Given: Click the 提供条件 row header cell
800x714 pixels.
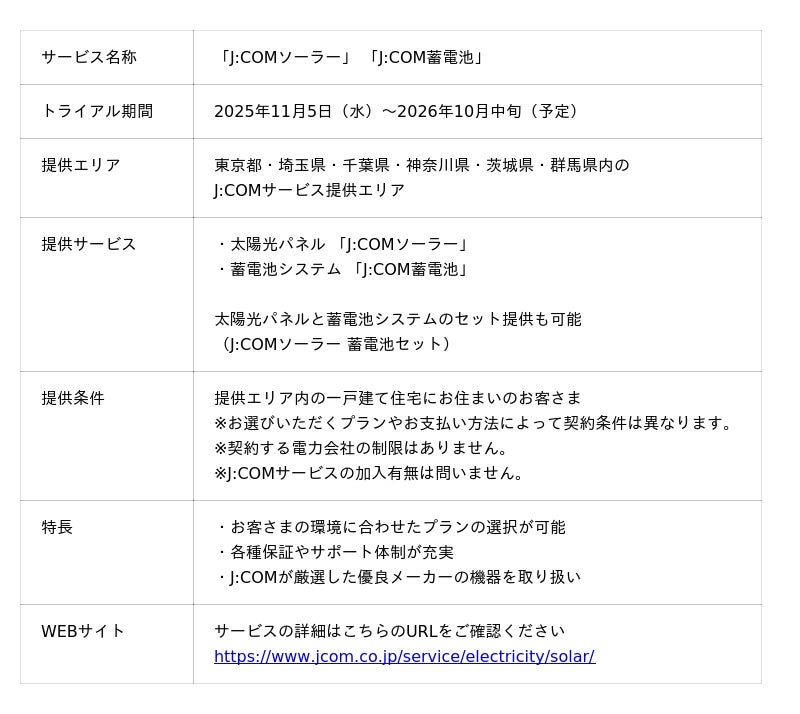Looking at the screenshot, I should [x=73, y=399].
